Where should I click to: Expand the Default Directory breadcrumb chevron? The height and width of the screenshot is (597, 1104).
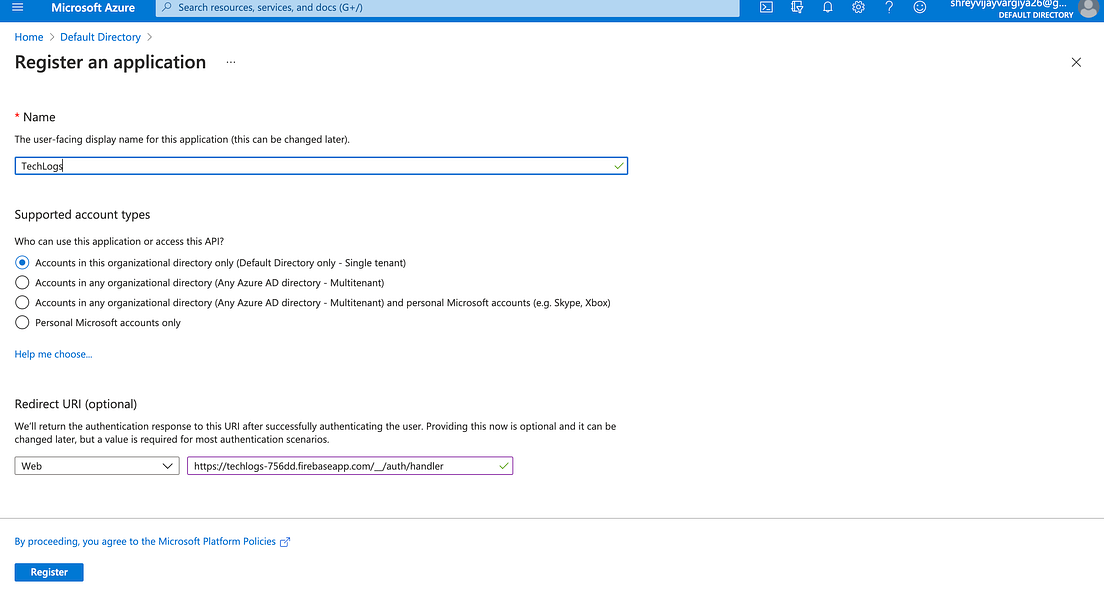150,36
